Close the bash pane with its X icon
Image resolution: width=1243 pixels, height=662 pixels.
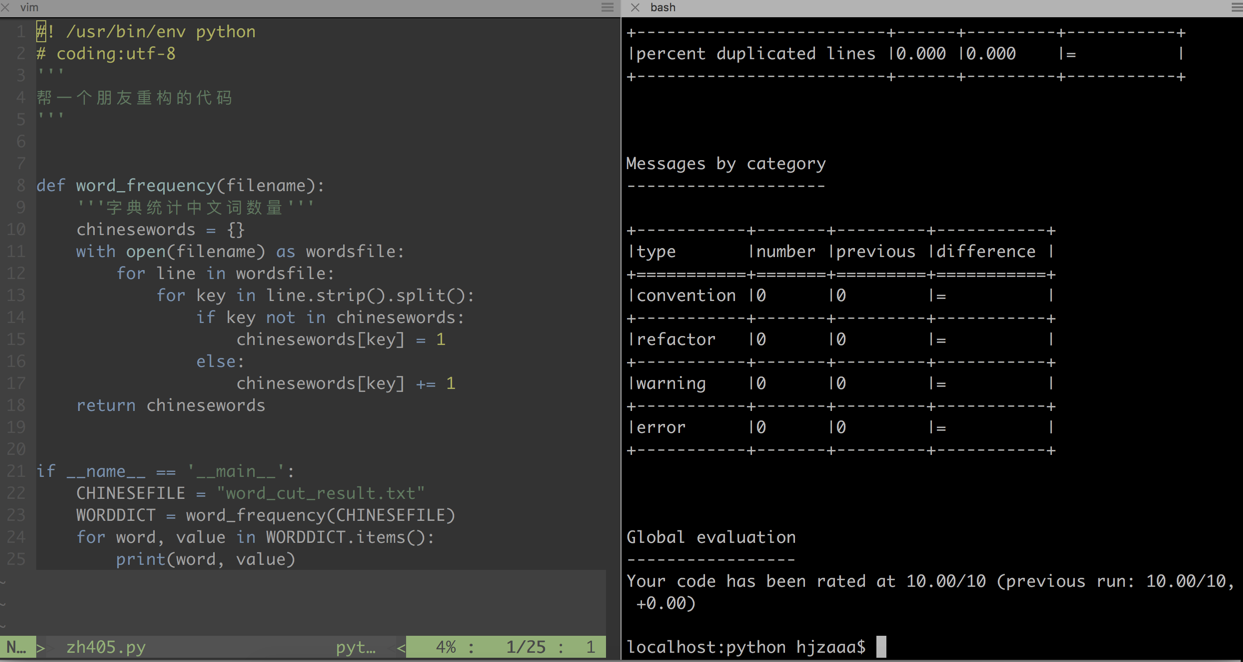[x=635, y=7]
